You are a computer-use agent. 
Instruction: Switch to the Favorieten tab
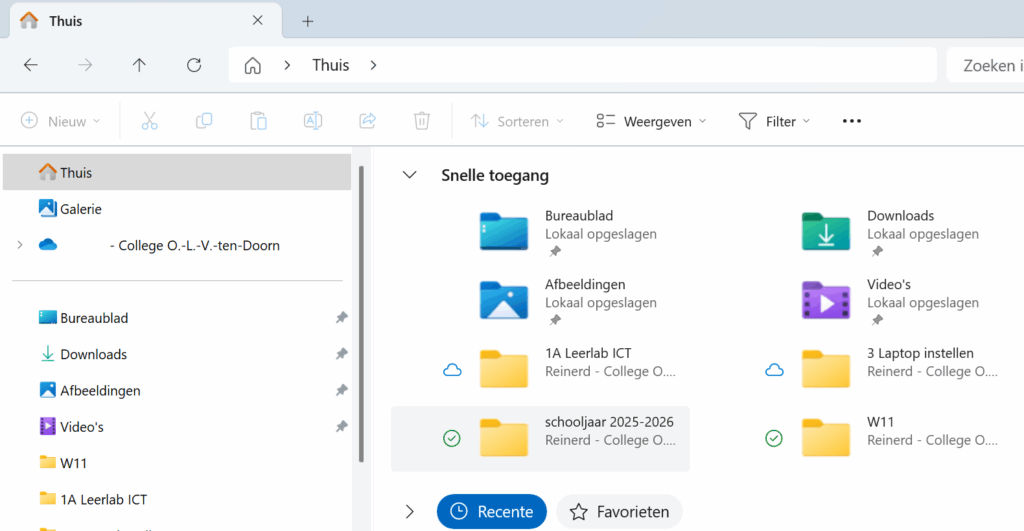pyautogui.click(x=619, y=512)
